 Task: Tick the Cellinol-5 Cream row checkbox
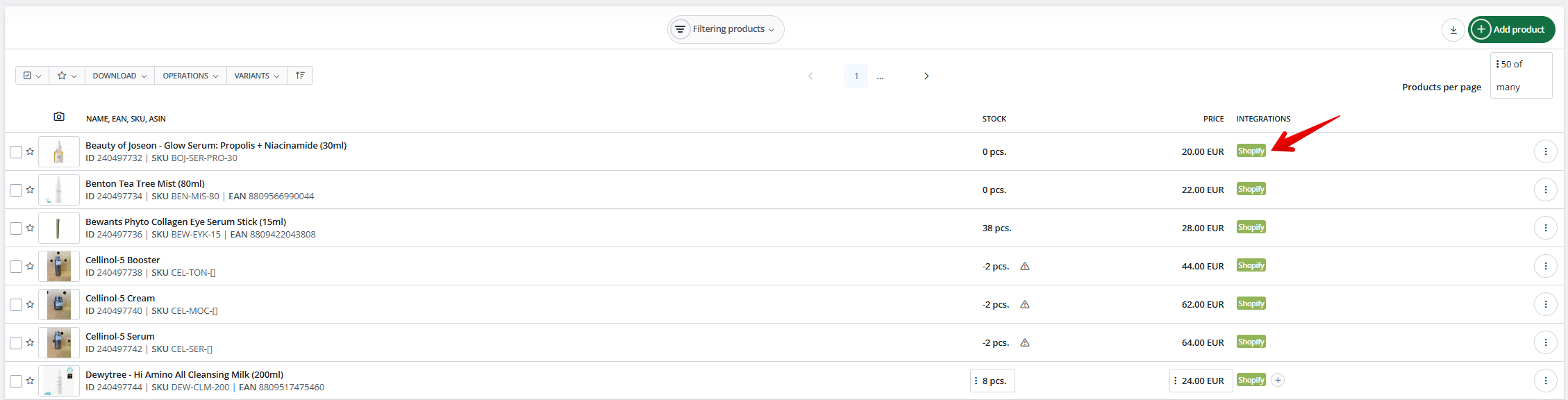pyautogui.click(x=16, y=305)
